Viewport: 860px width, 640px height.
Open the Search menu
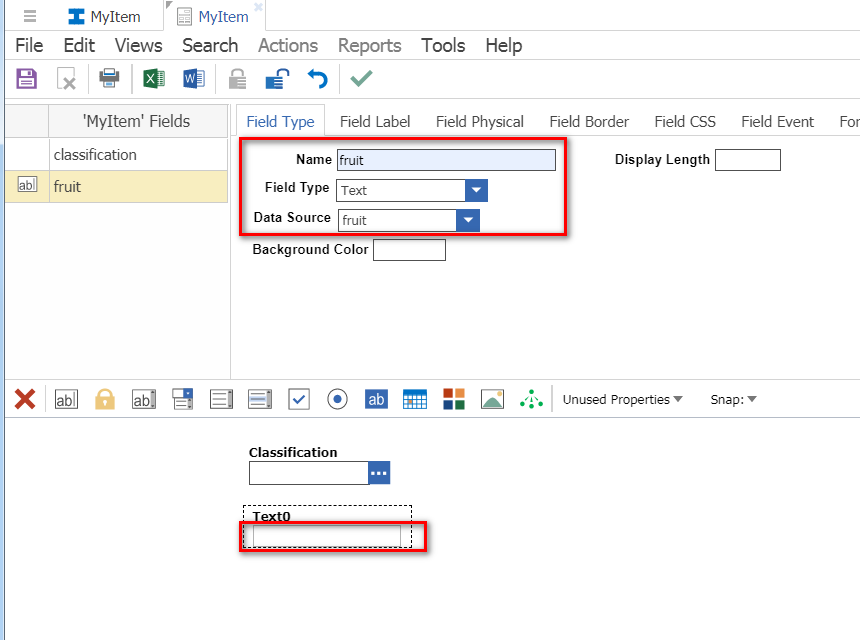coord(210,46)
